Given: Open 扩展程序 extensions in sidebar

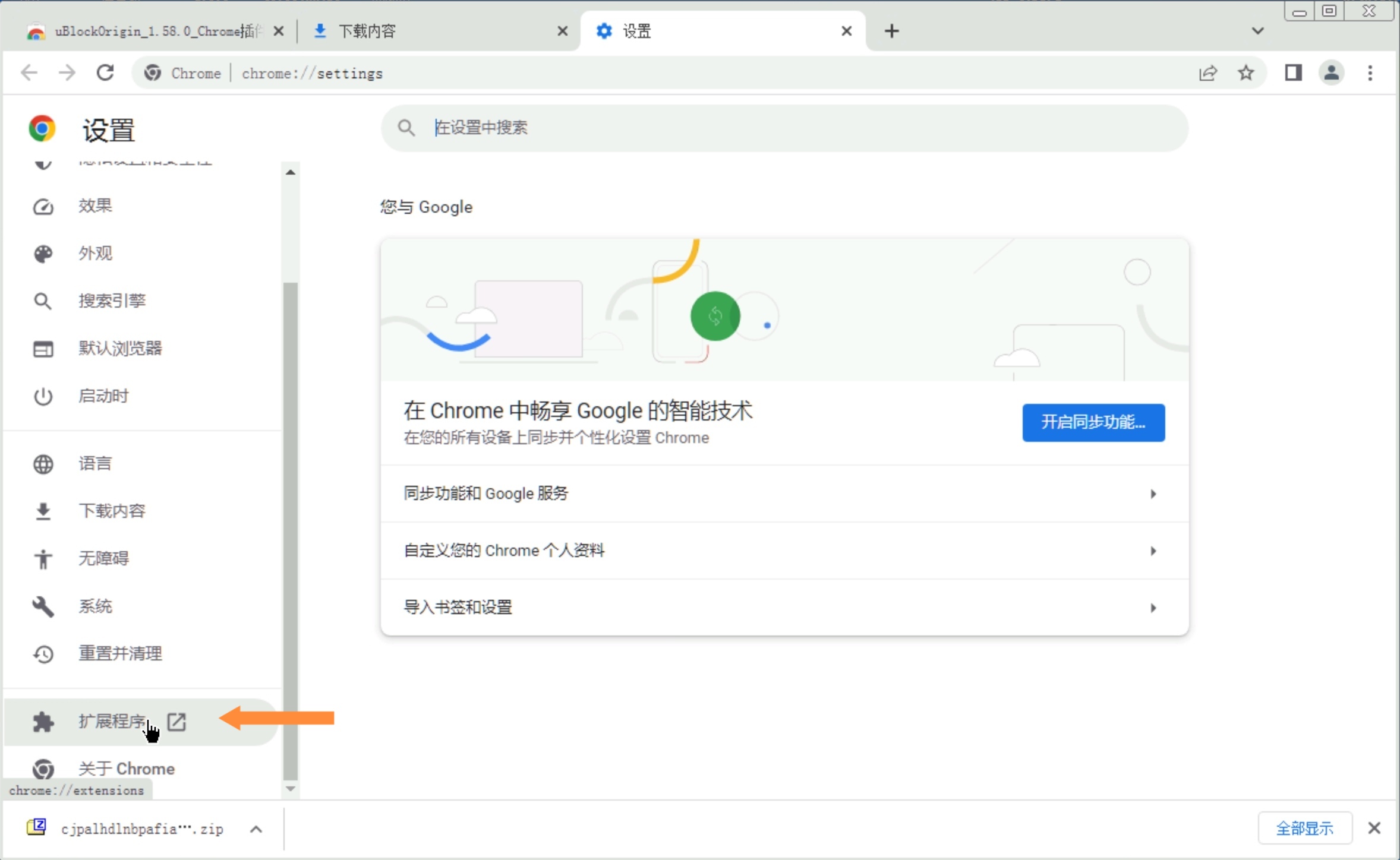Looking at the screenshot, I should point(113,721).
